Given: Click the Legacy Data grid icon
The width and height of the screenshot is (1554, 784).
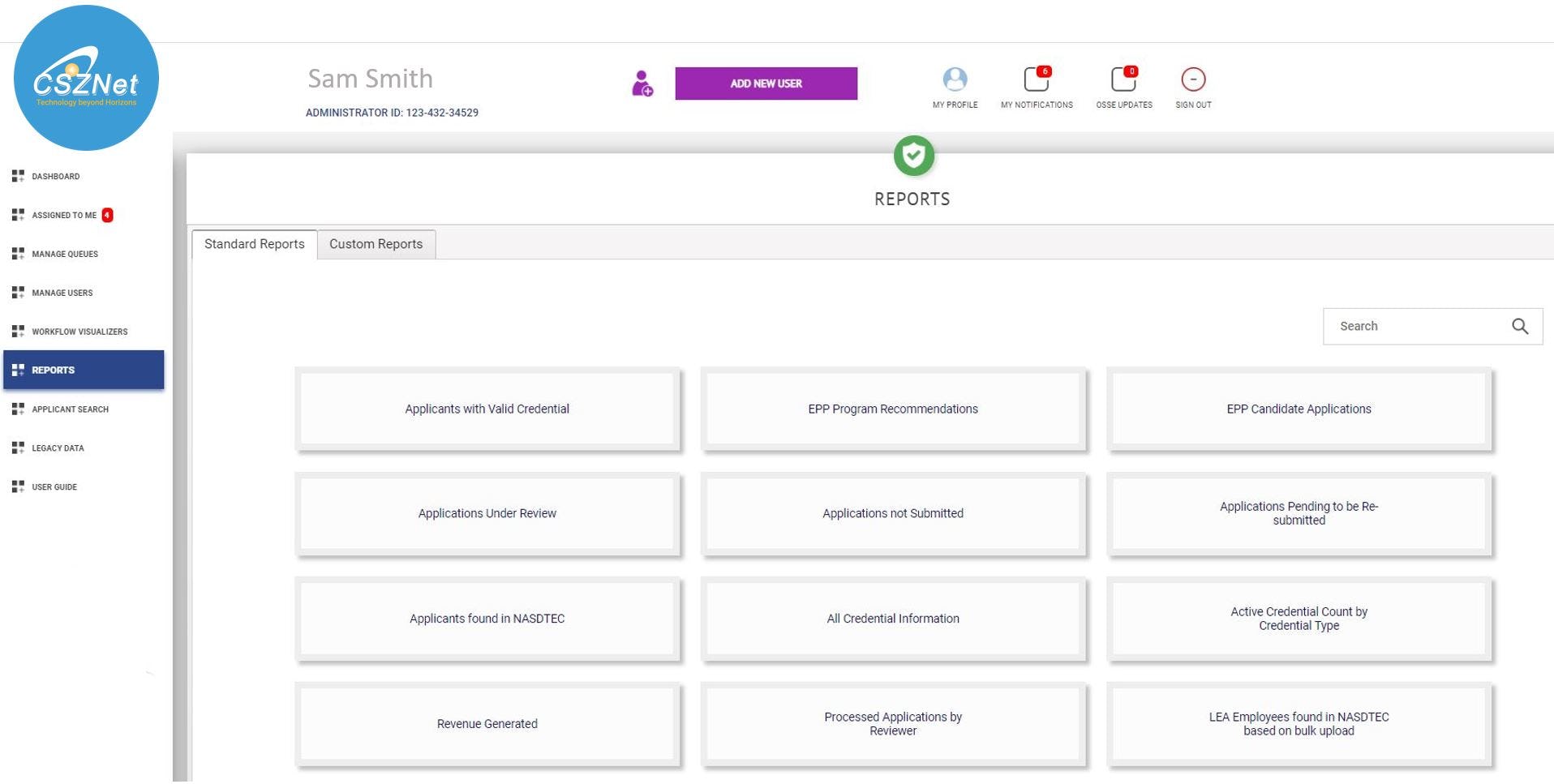Looking at the screenshot, I should (18, 448).
